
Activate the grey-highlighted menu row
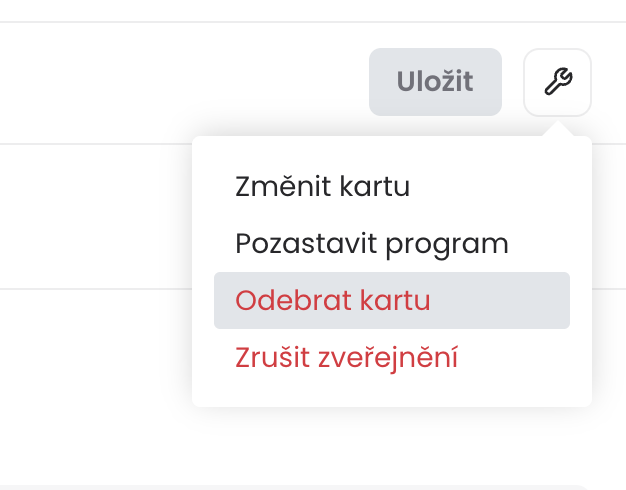tap(392, 300)
